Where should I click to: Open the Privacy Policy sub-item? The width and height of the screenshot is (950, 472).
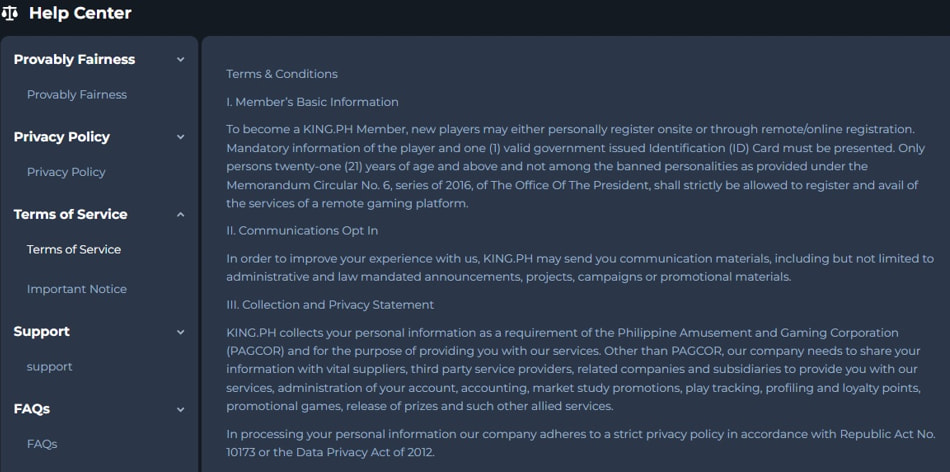click(66, 172)
